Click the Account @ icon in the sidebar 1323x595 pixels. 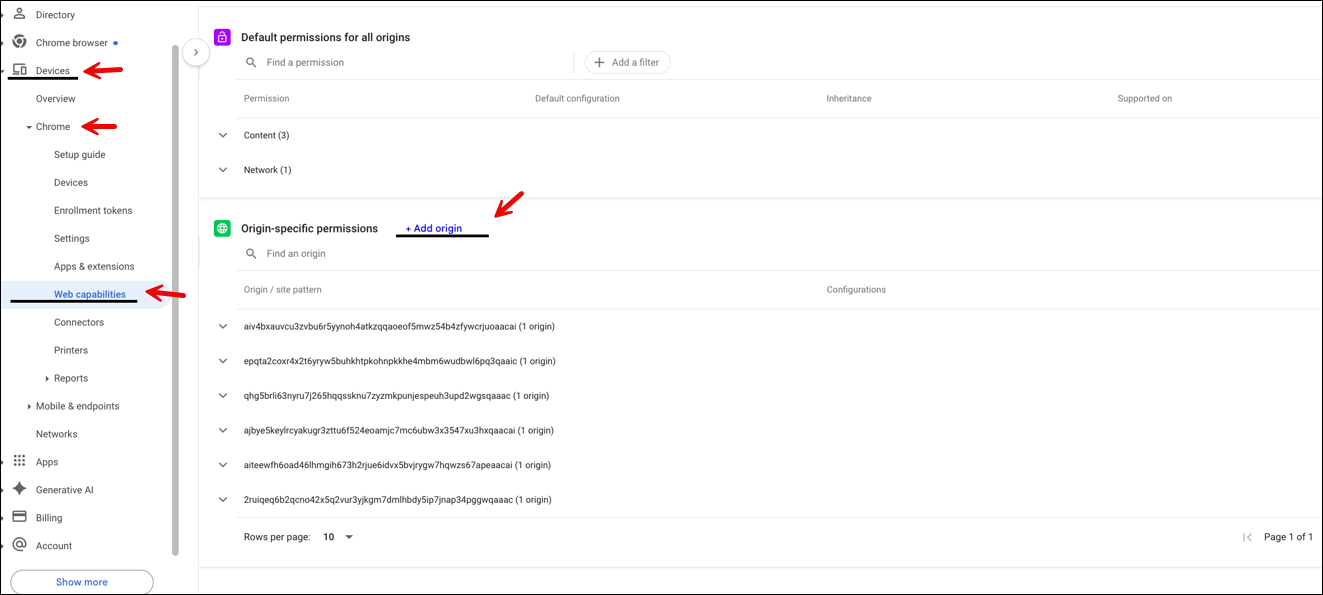coord(18,545)
